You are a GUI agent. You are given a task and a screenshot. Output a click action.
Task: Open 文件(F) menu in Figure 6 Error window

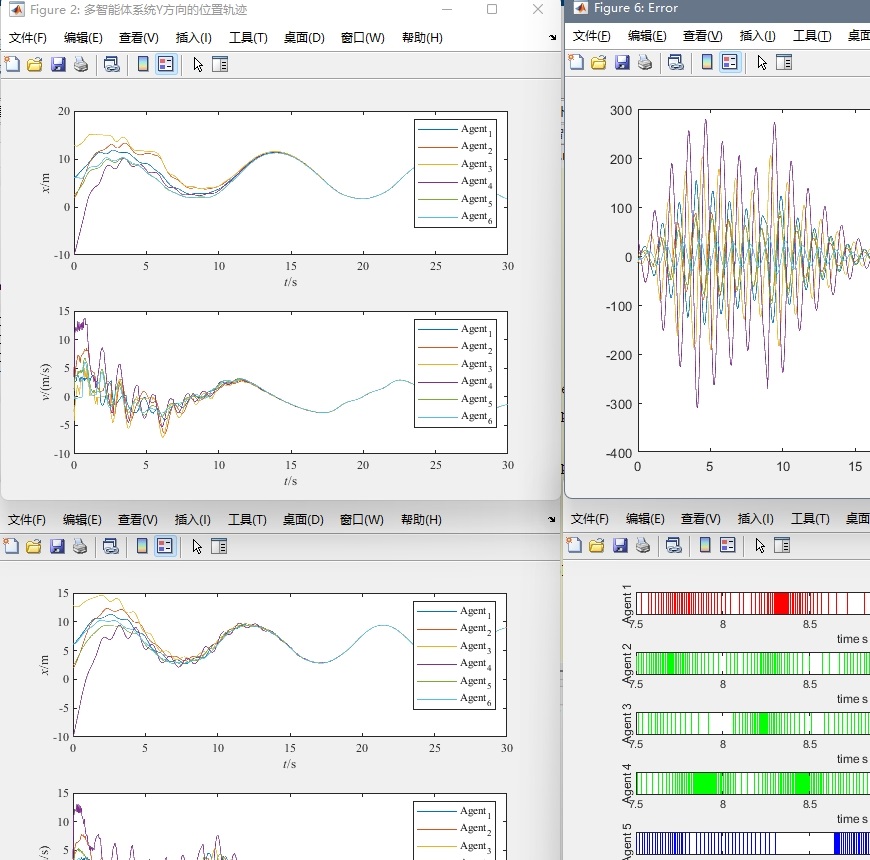591,36
